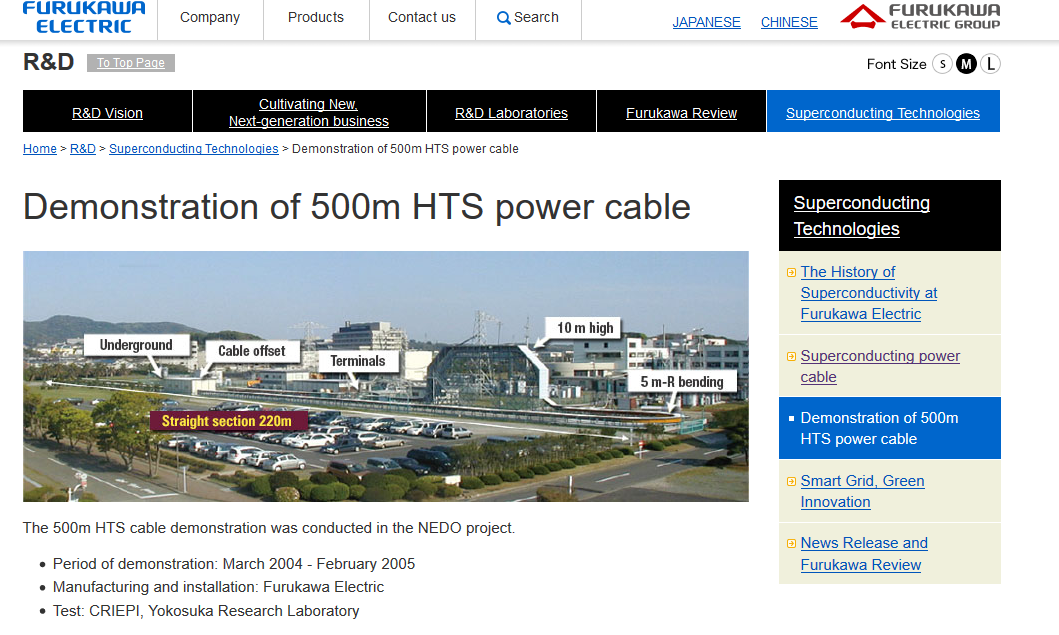
Task: Open the Products menu
Action: 316,18
